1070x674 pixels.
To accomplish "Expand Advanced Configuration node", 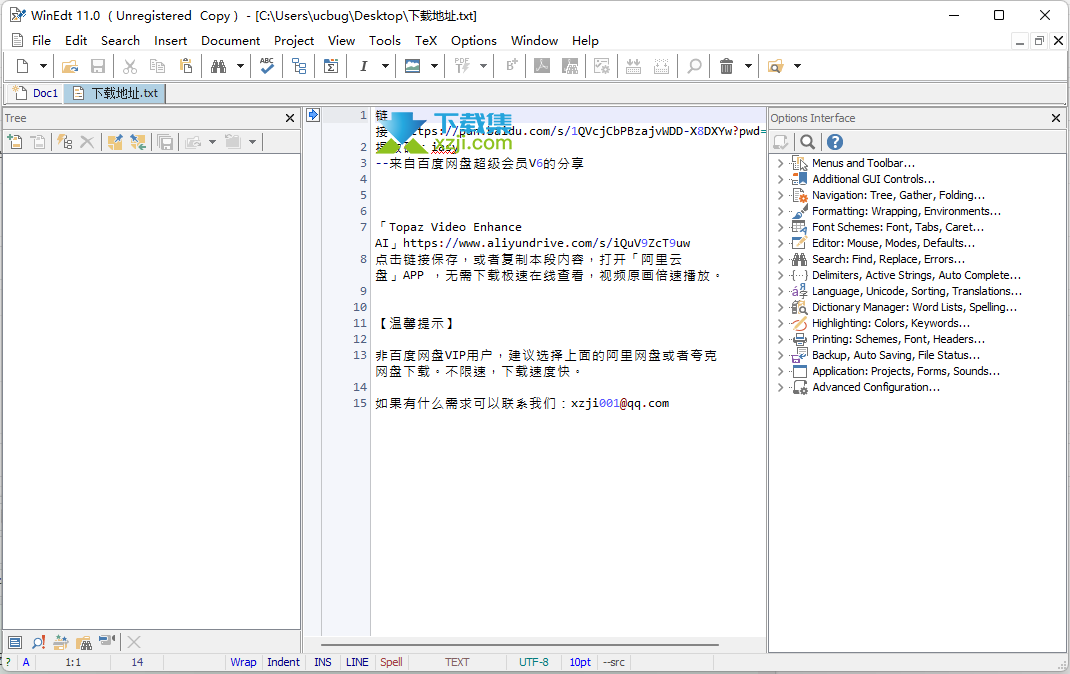I will (x=781, y=387).
